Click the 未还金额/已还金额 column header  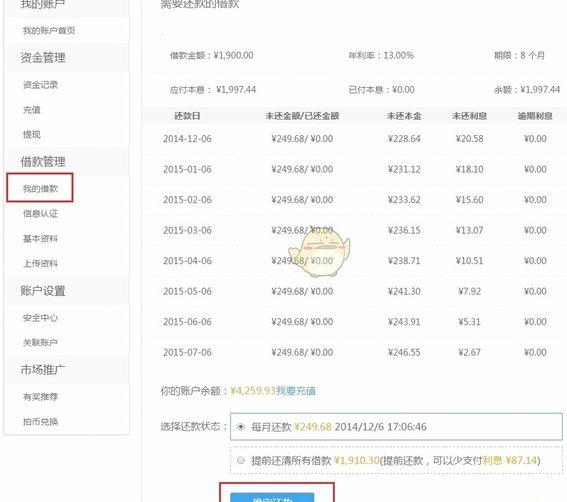coord(302,116)
